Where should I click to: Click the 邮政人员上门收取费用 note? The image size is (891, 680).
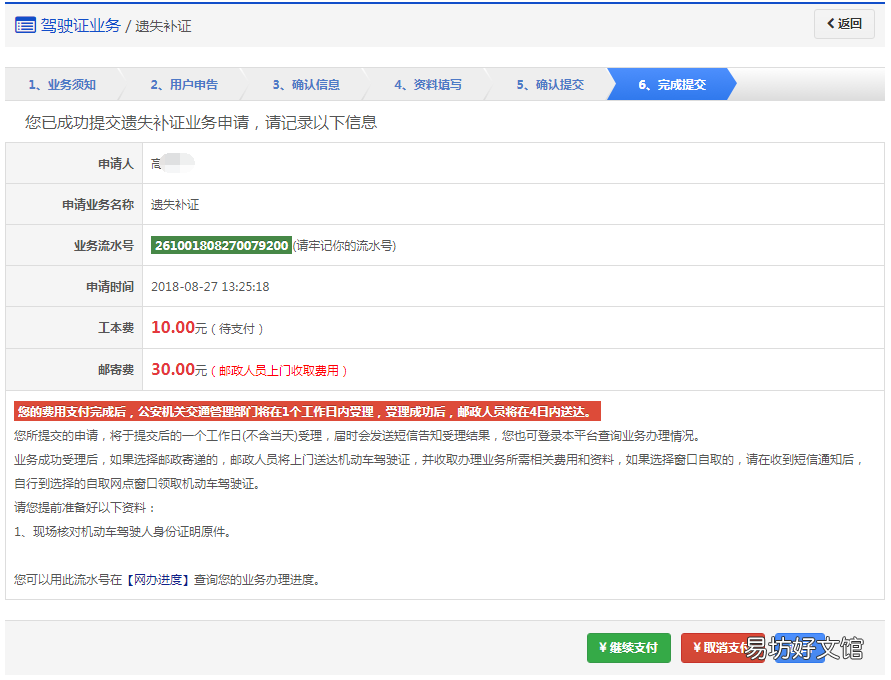(x=279, y=371)
